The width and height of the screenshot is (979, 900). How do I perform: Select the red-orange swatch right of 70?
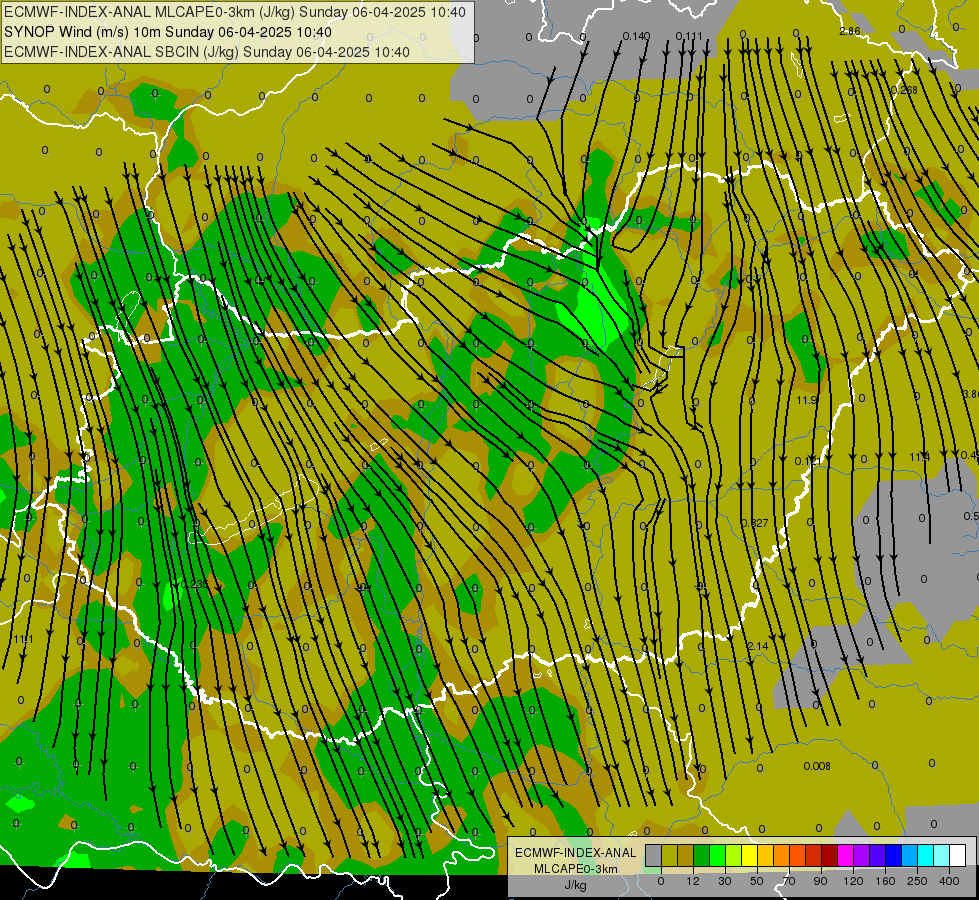coord(797,855)
